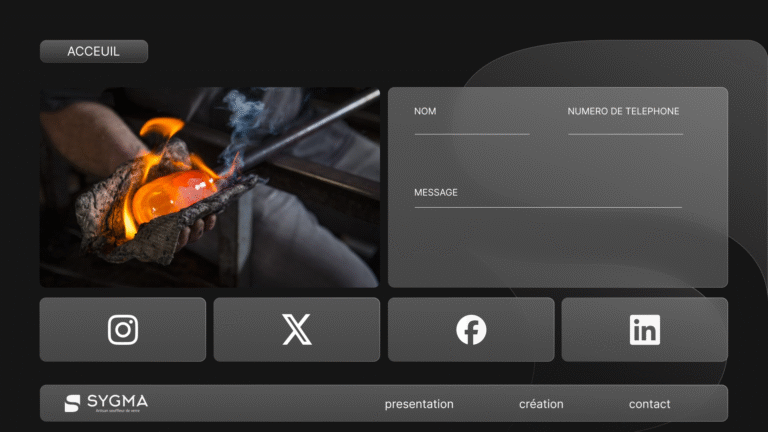This screenshot has height=432, width=768.
Task: Focus the NUMERO DE TELEPHONE field
Action: 625,120
